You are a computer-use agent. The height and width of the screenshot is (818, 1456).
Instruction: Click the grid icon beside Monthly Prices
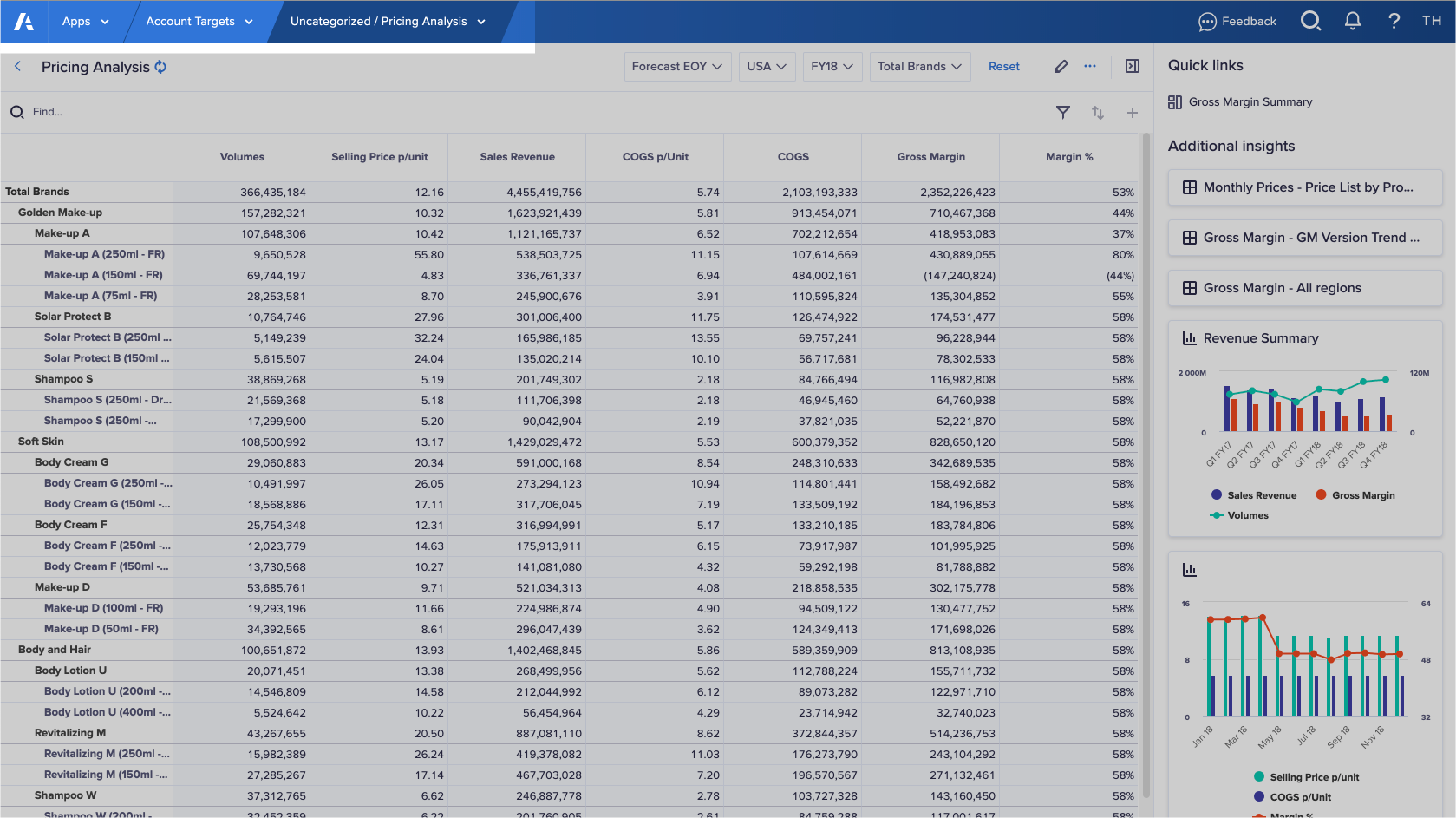coord(1190,187)
